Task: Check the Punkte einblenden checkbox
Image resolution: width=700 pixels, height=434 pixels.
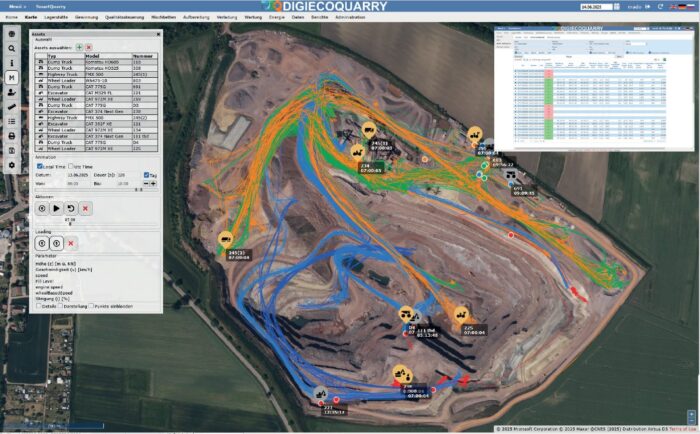Action: point(91,306)
